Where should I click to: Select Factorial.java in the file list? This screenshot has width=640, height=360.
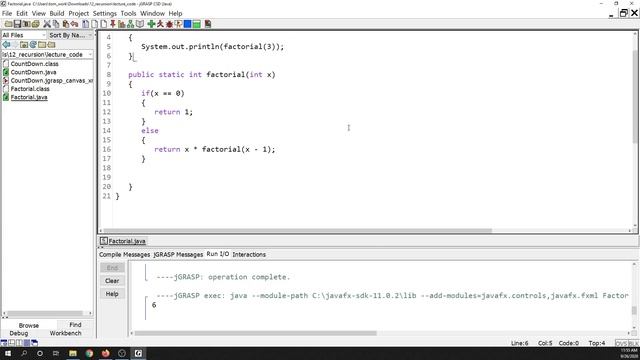point(29,97)
